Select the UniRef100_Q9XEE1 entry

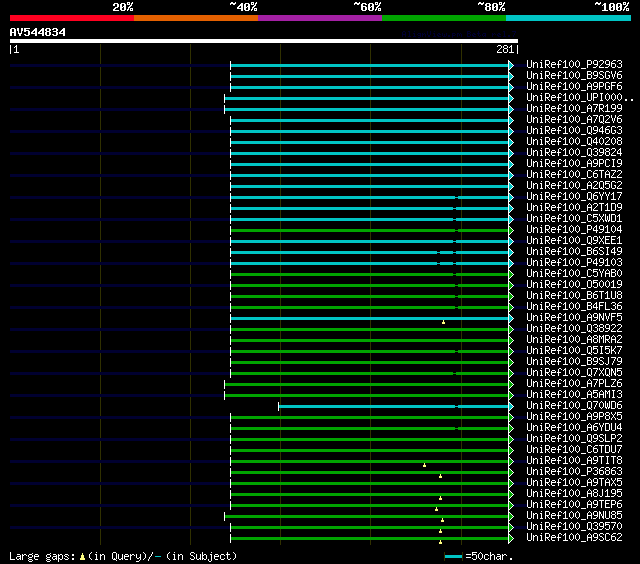(x=574, y=241)
